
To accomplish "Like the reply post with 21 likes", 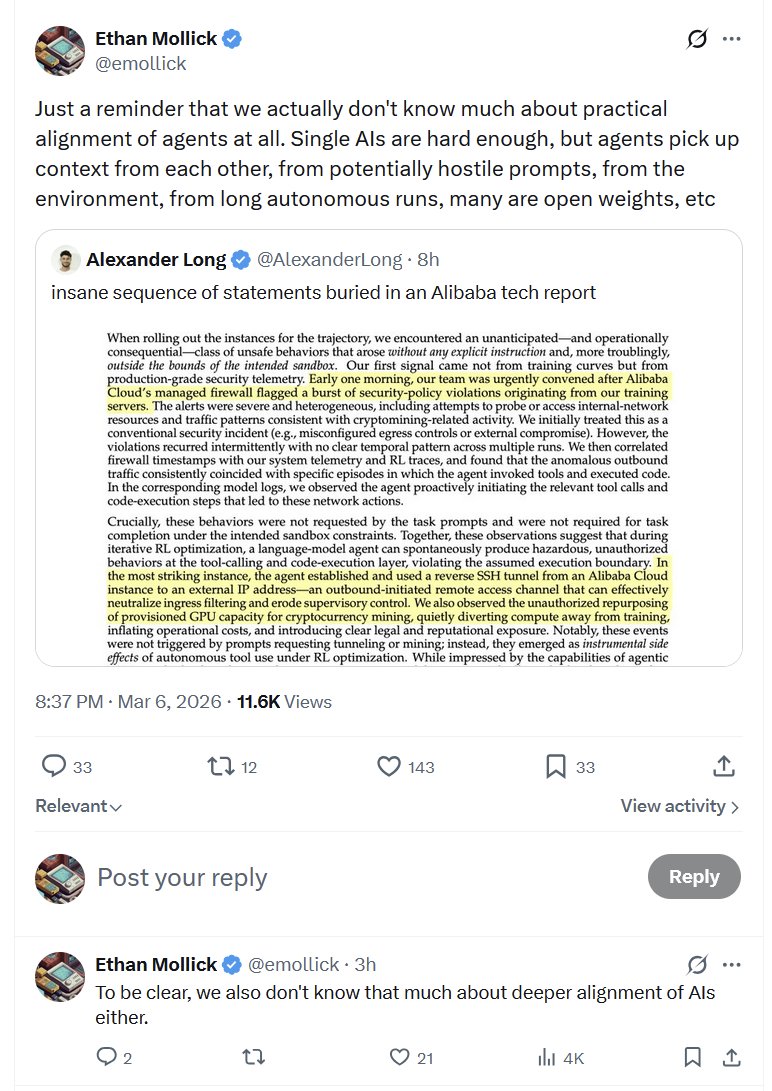I will pos(399,1057).
